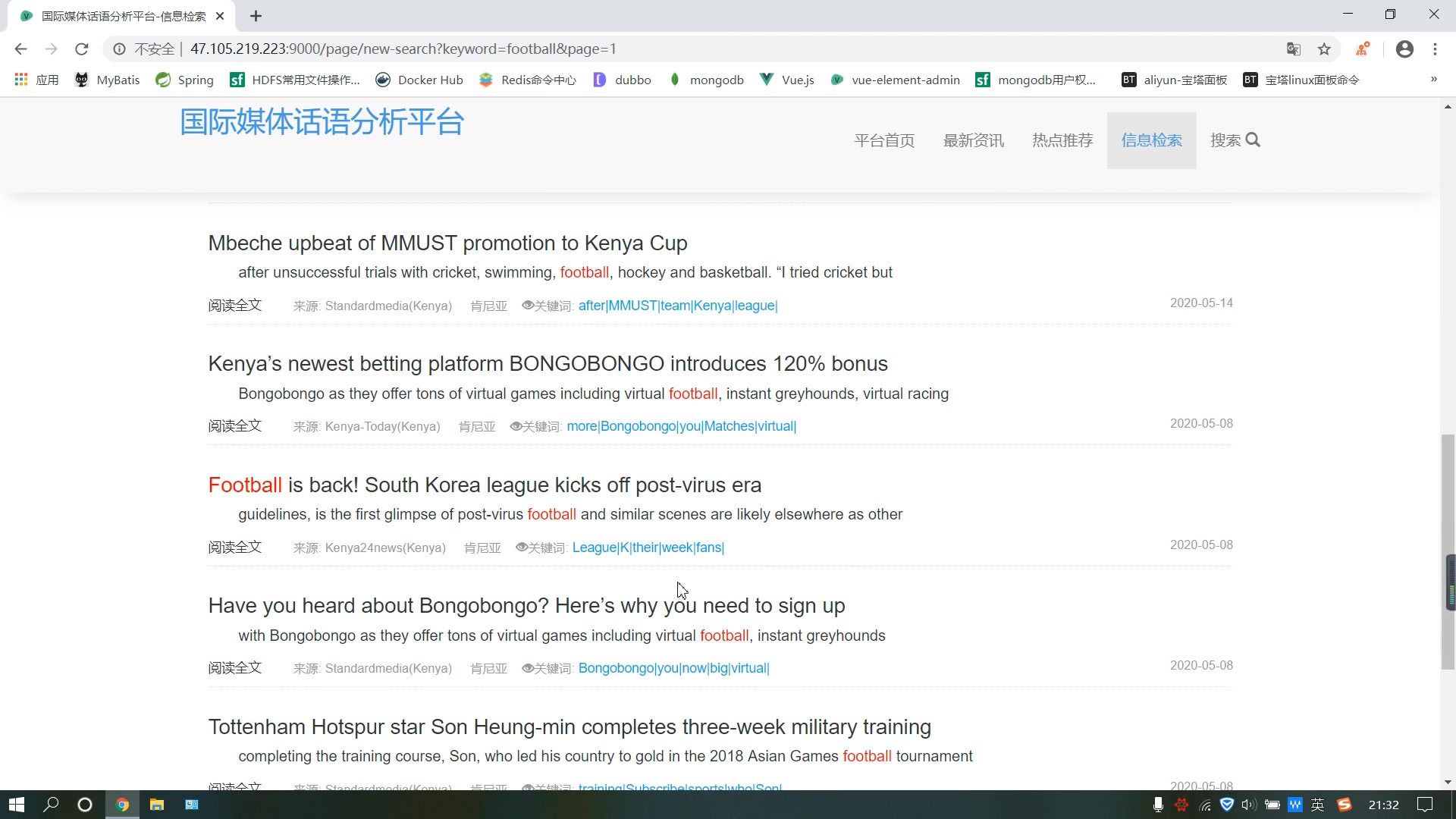Open the mongodb用户权 bookmark
This screenshot has height=819, width=1456.
click(x=1036, y=80)
